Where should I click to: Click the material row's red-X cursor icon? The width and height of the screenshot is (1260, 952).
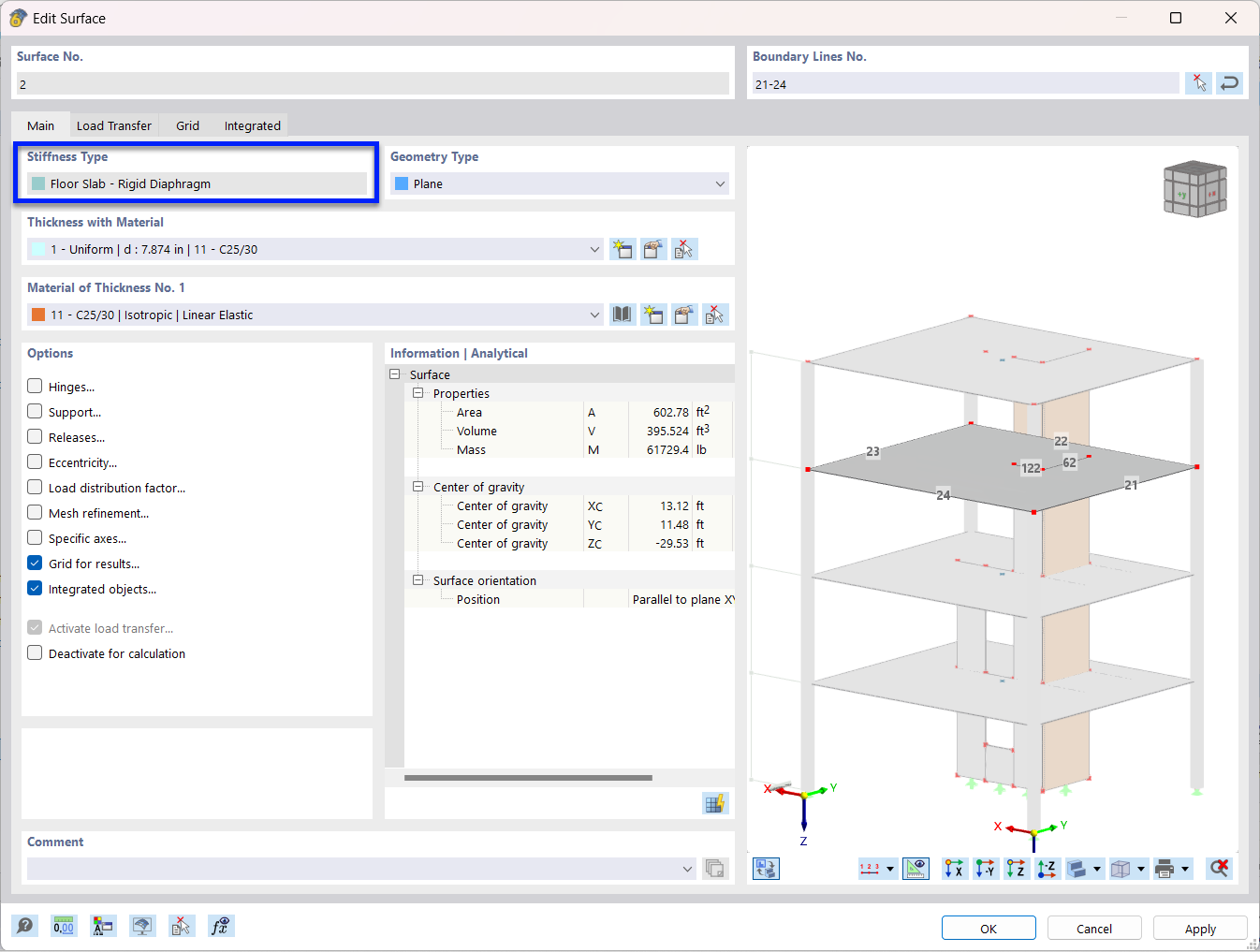coord(715,315)
